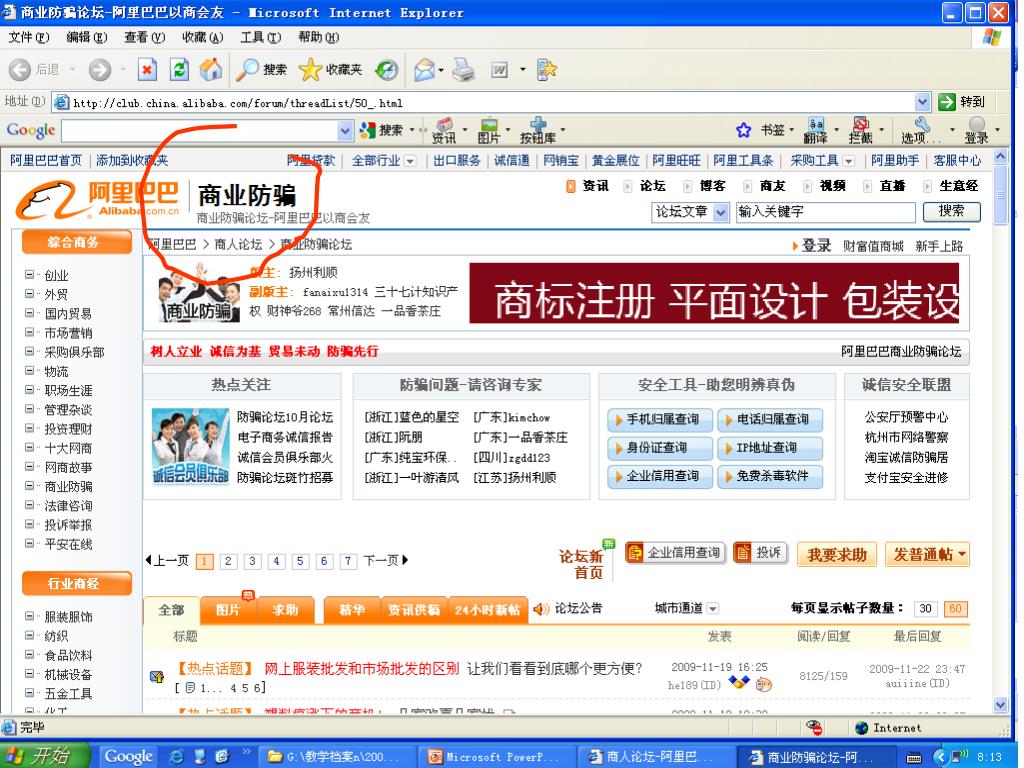Open the 商业防骗 sidebar category

pyautogui.click(x=68, y=487)
